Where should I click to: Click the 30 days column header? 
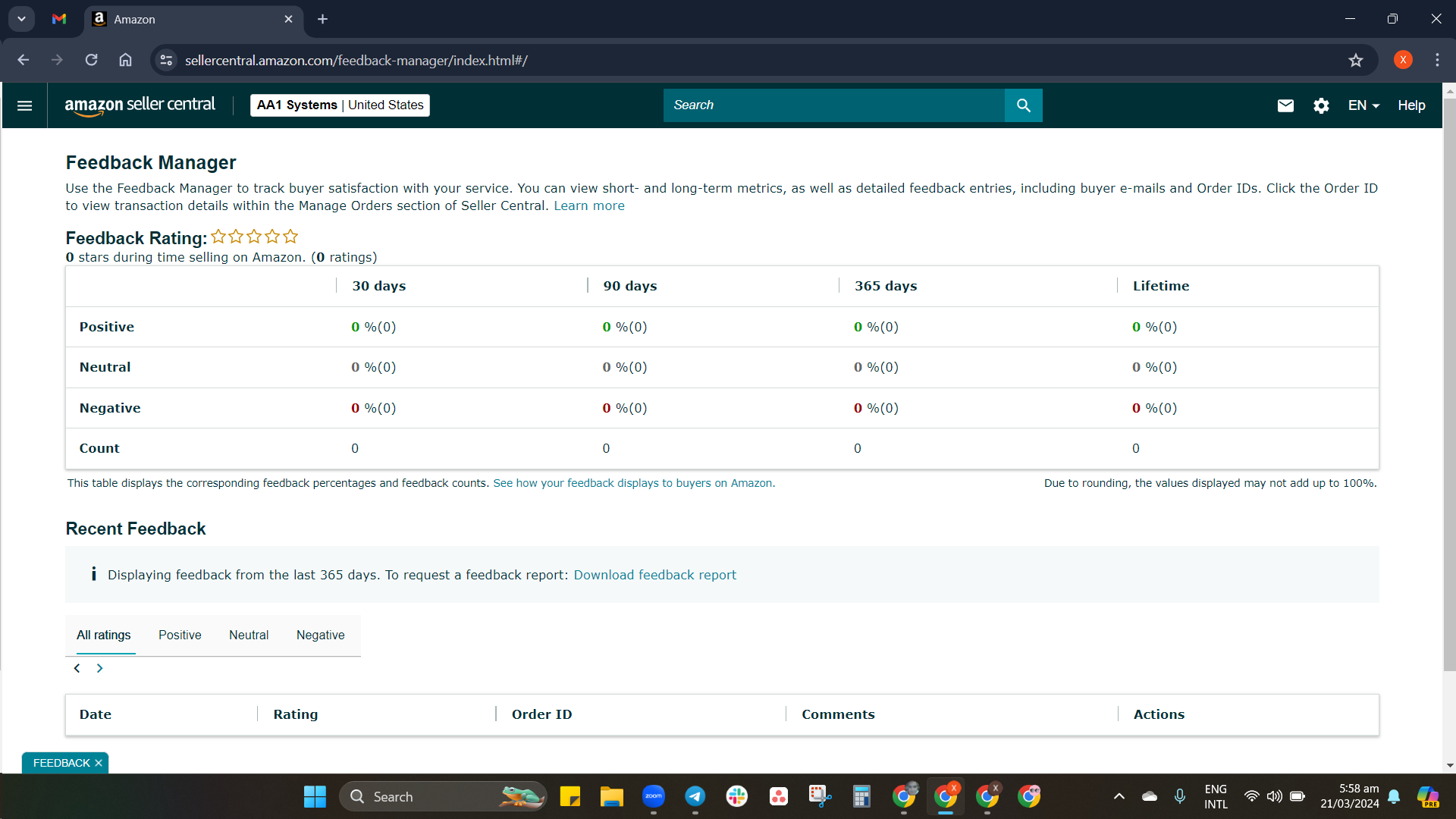[379, 286]
